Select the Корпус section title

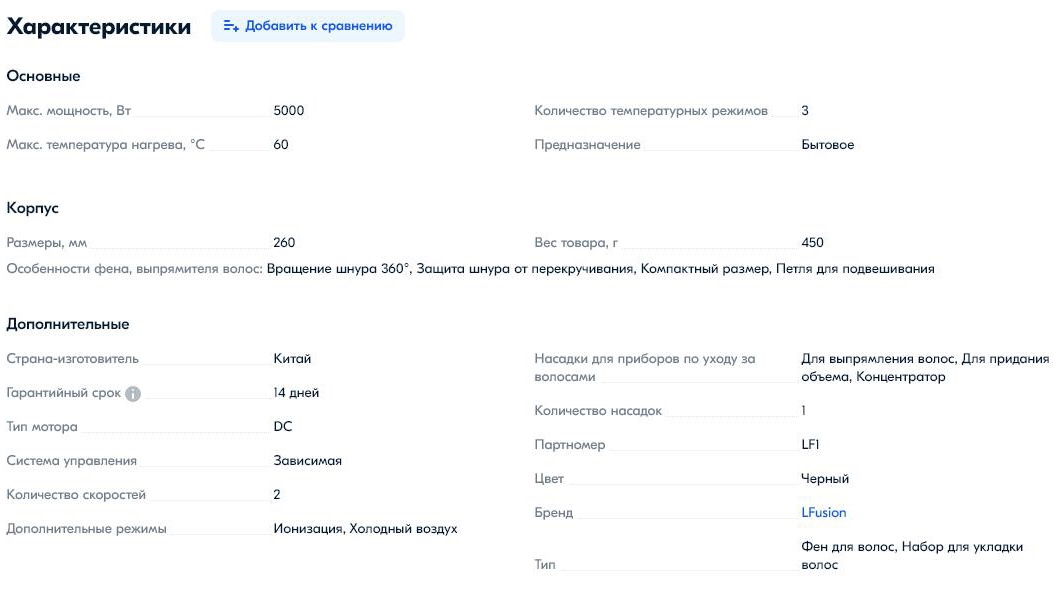(x=33, y=208)
